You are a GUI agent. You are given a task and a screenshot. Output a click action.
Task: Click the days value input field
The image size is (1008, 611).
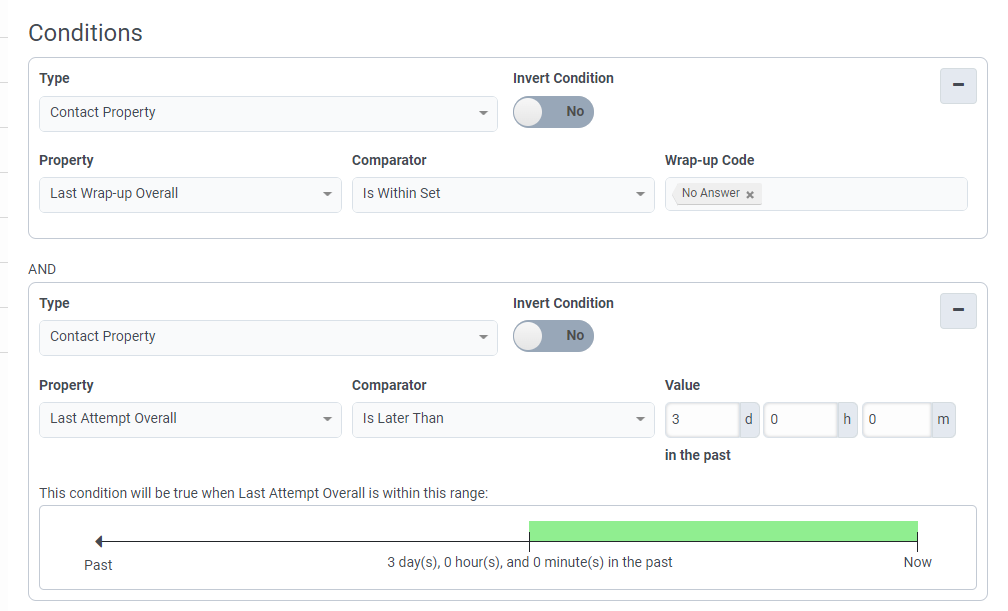[702, 420]
